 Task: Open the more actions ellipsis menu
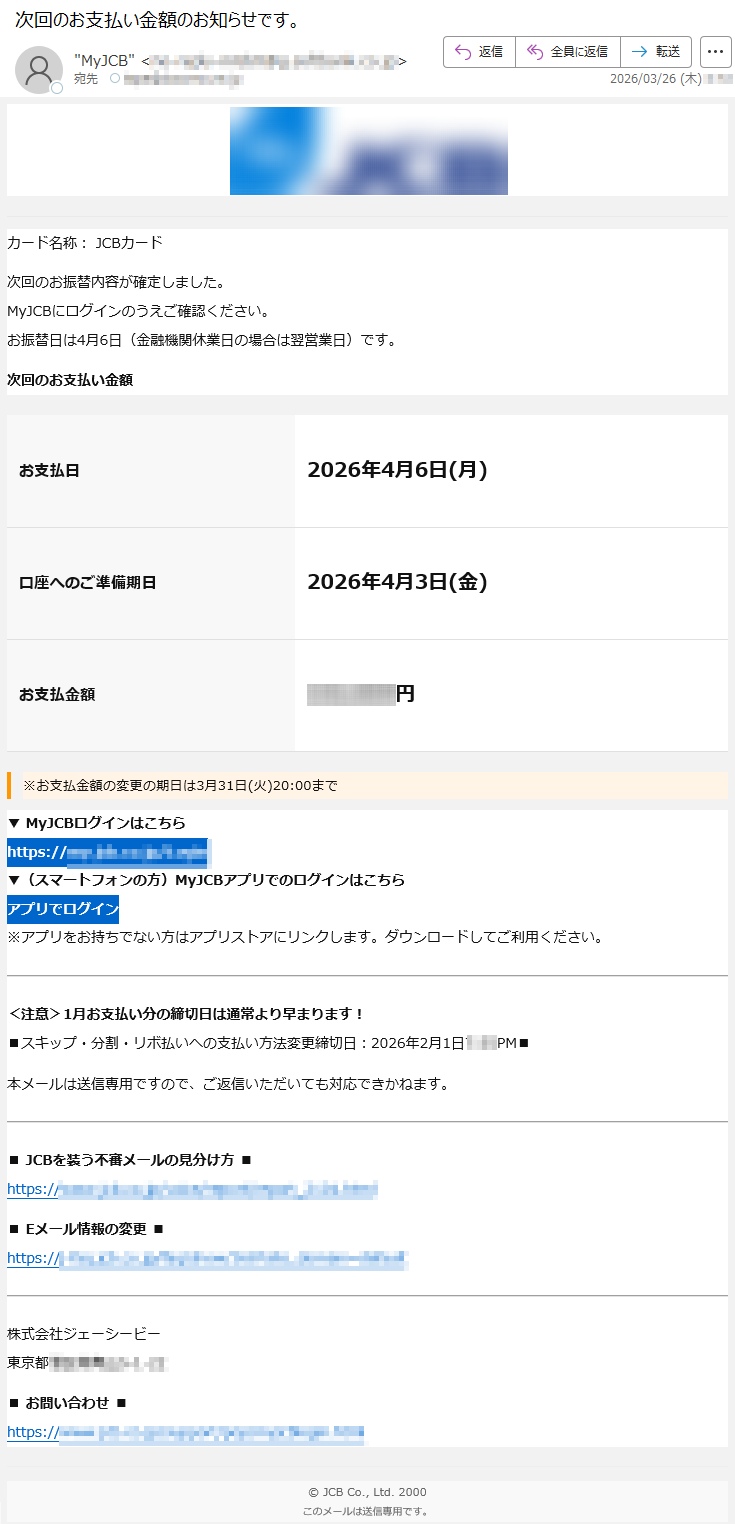coord(716,52)
